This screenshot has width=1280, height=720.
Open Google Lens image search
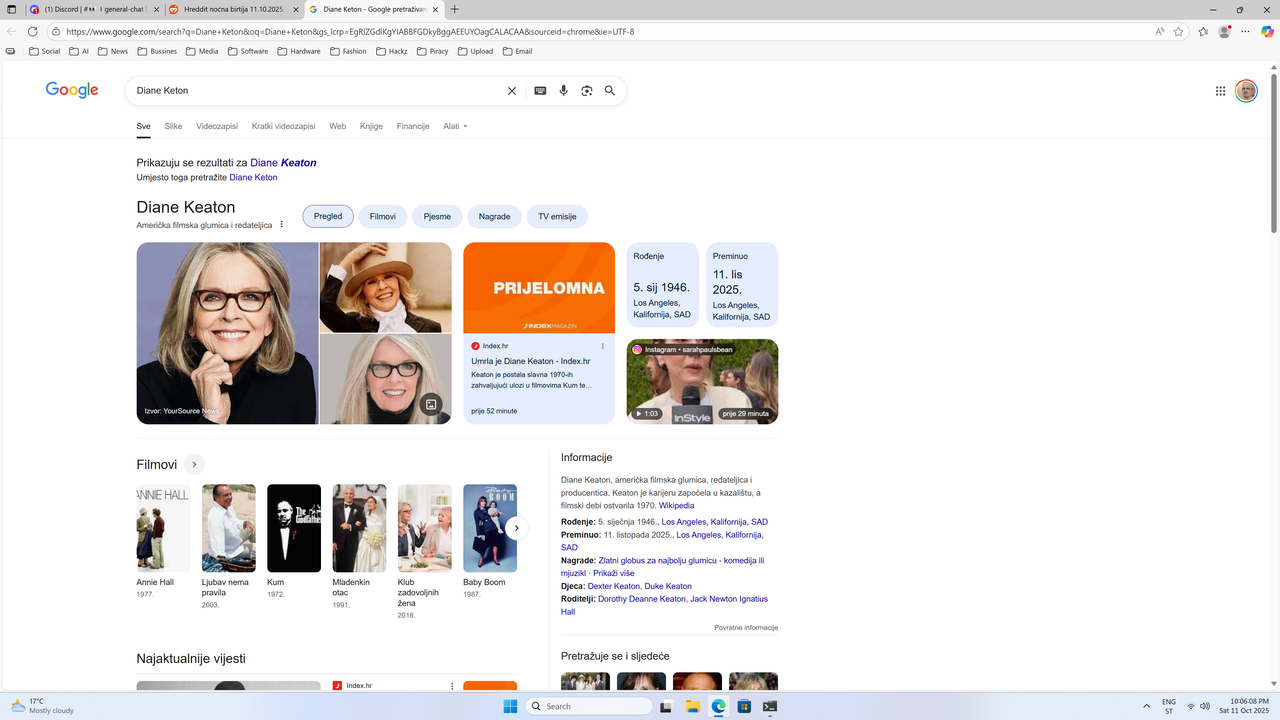[x=587, y=90]
